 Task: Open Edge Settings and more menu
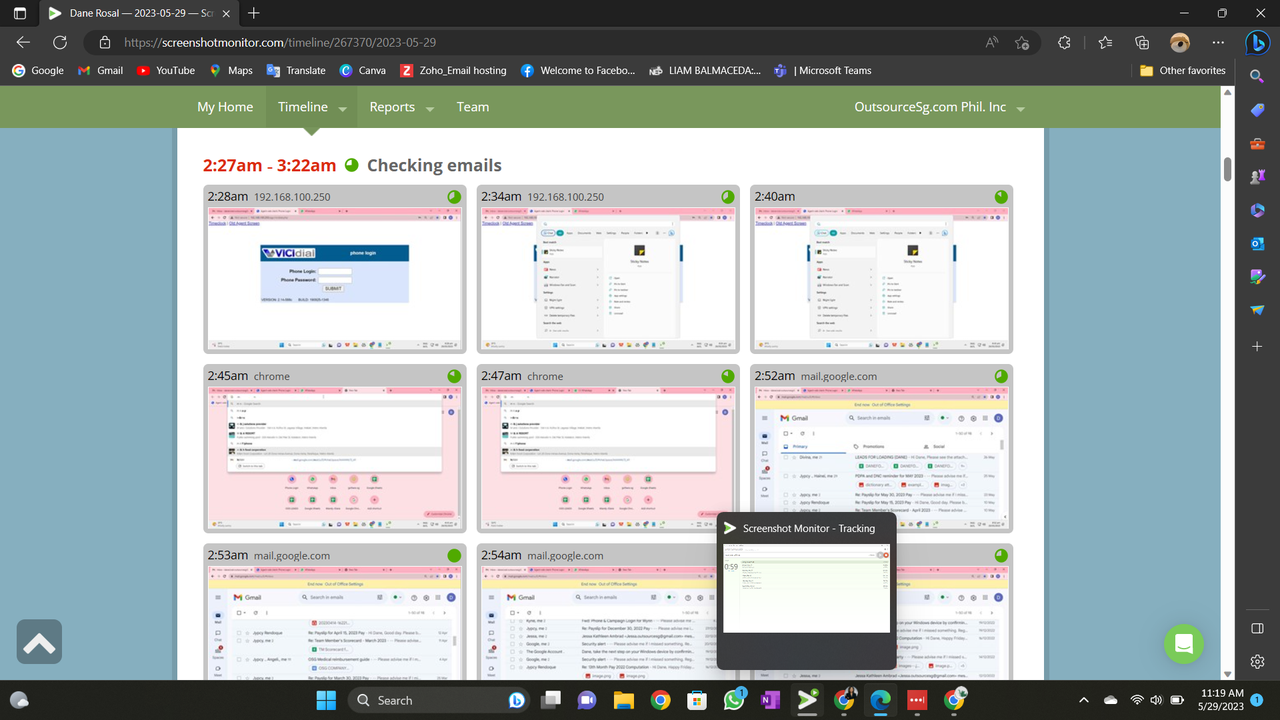[x=1218, y=43]
